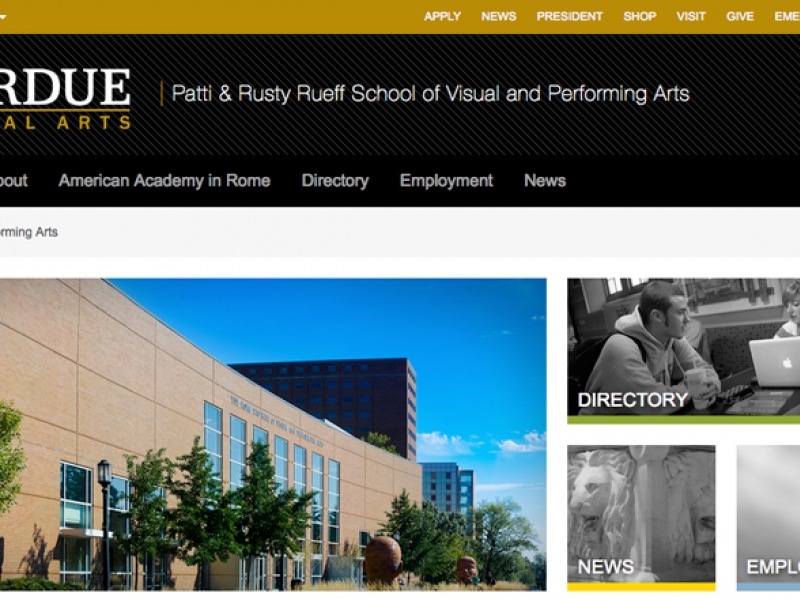Select News in the black navigation bar
The image size is (800, 600).
pos(545,181)
